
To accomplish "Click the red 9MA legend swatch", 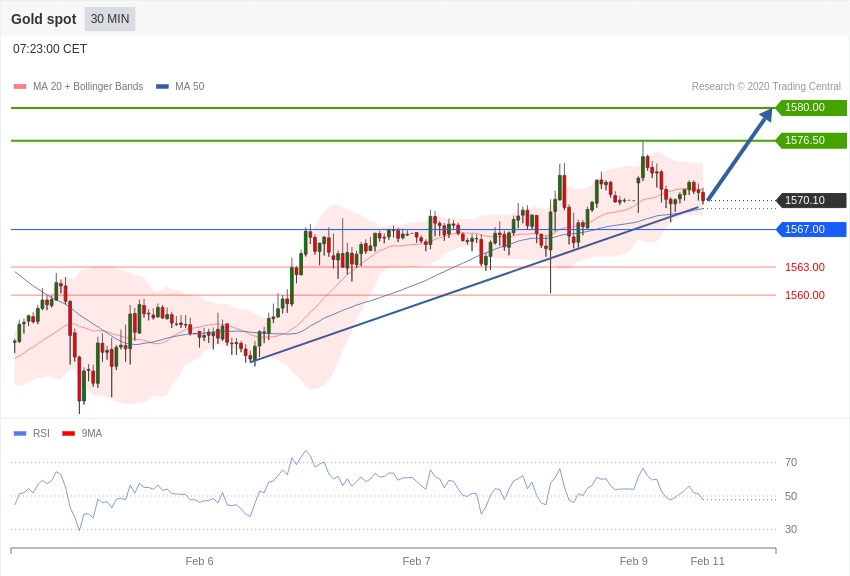I will tap(68, 433).
